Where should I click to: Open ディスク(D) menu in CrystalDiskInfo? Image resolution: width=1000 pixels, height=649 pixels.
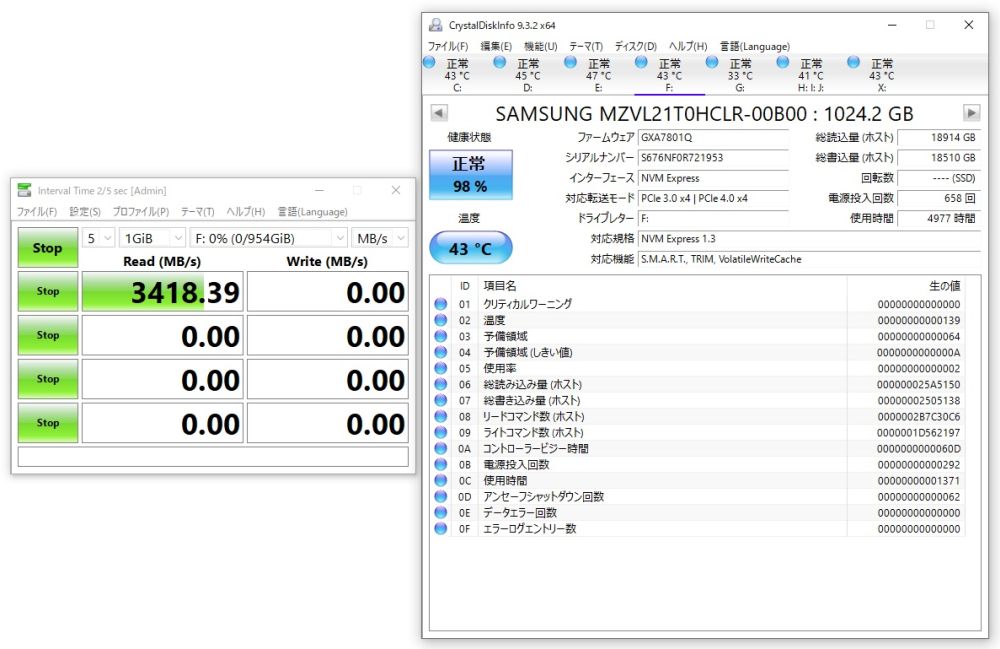(x=636, y=46)
